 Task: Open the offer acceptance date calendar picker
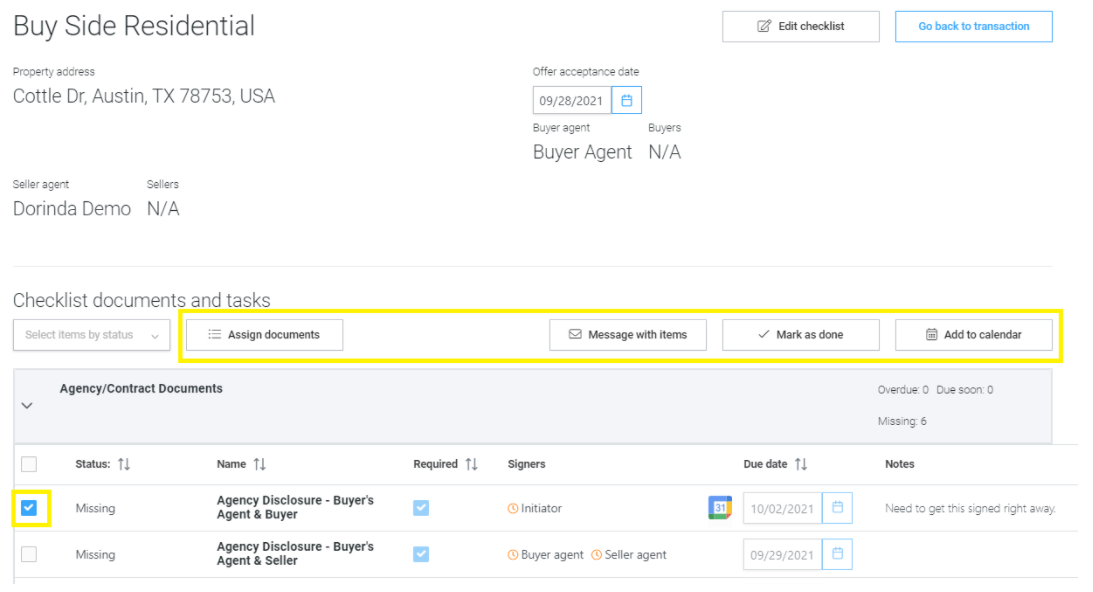tap(626, 101)
